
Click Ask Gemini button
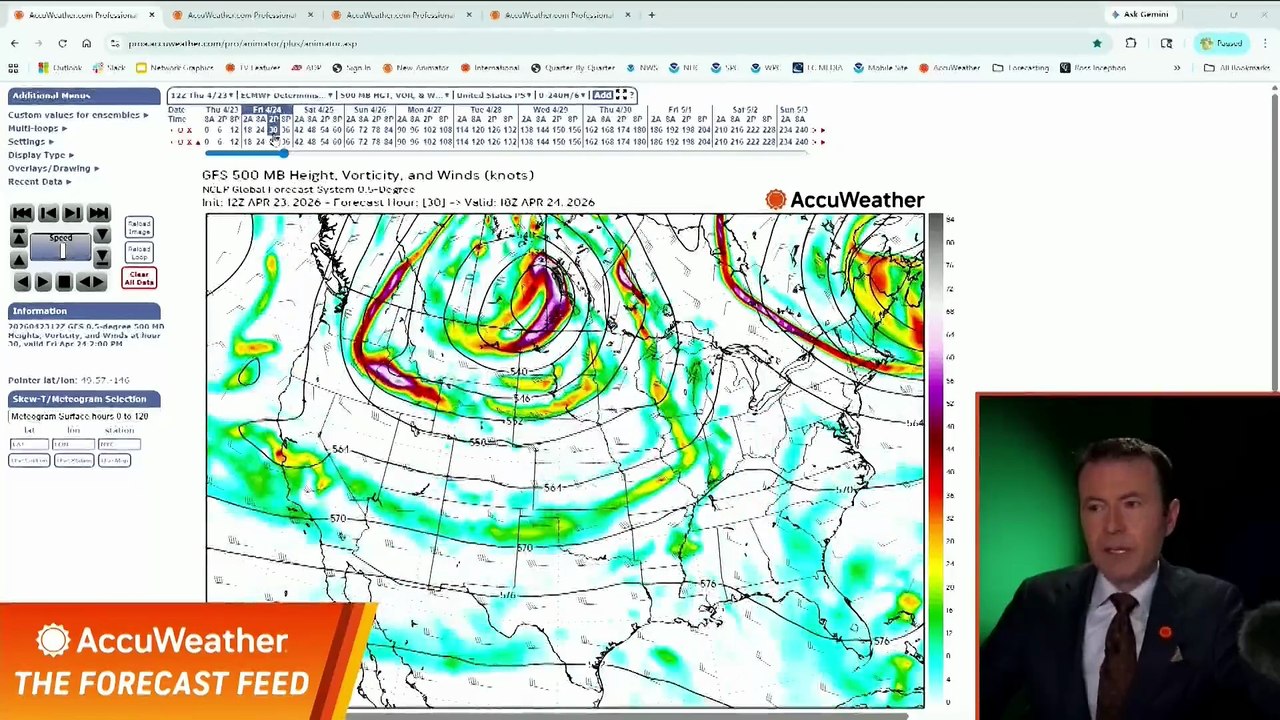click(x=1139, y=15)
